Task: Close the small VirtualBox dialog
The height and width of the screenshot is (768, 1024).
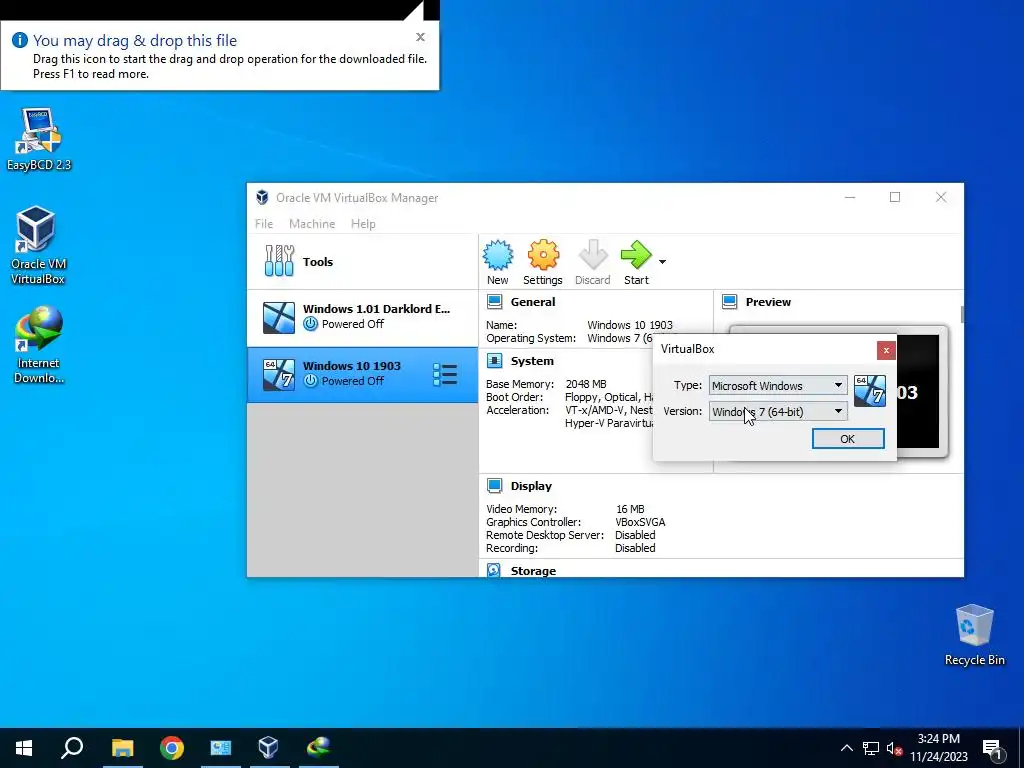Action: pyautogui.click(x=886, y=351)
